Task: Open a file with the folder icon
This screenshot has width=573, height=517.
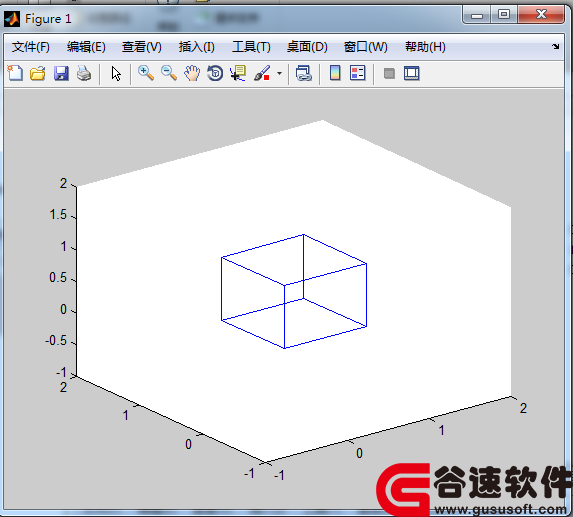Action: point(38,73)
